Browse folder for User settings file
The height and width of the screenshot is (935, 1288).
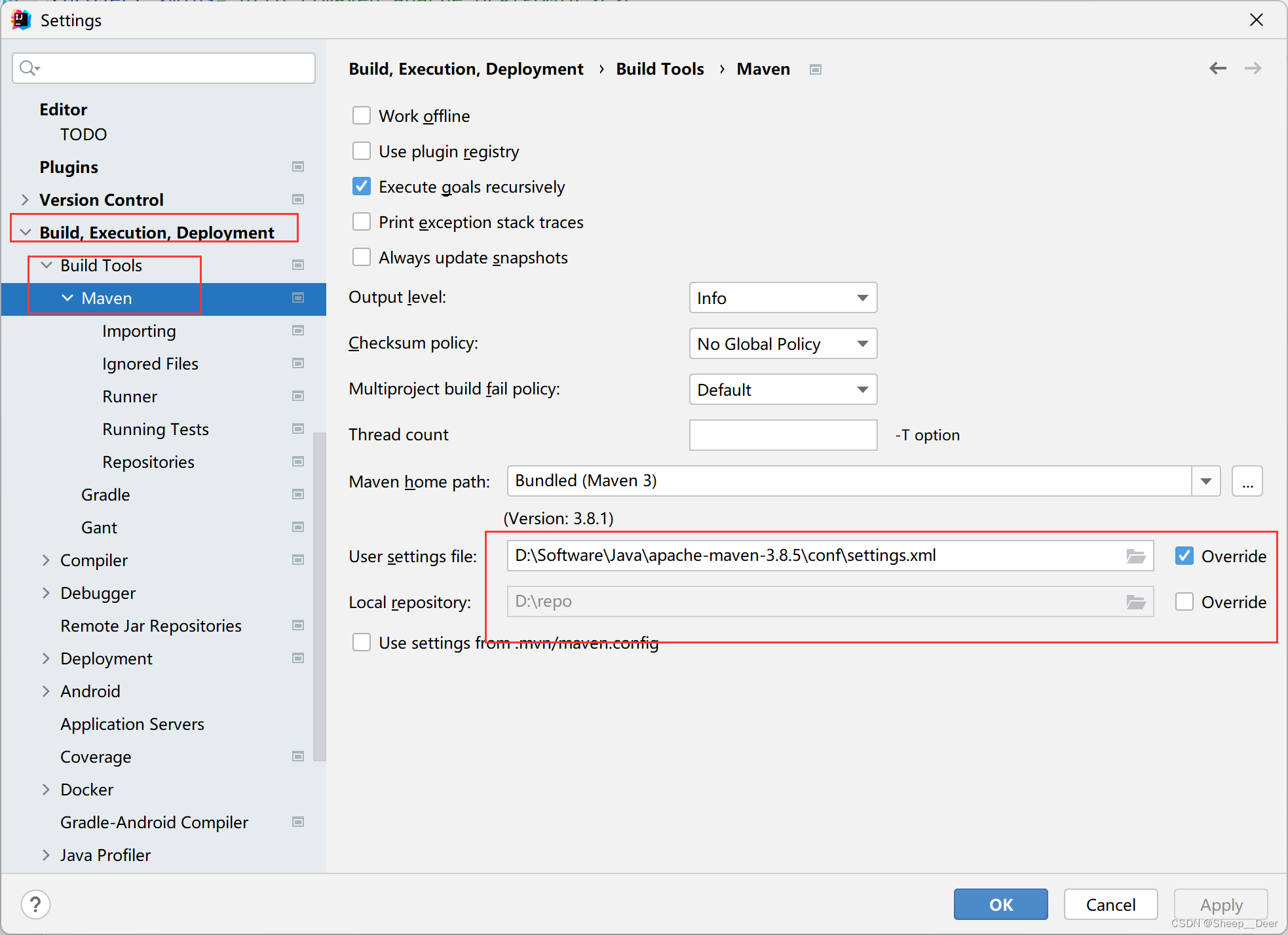point(1136,556)
